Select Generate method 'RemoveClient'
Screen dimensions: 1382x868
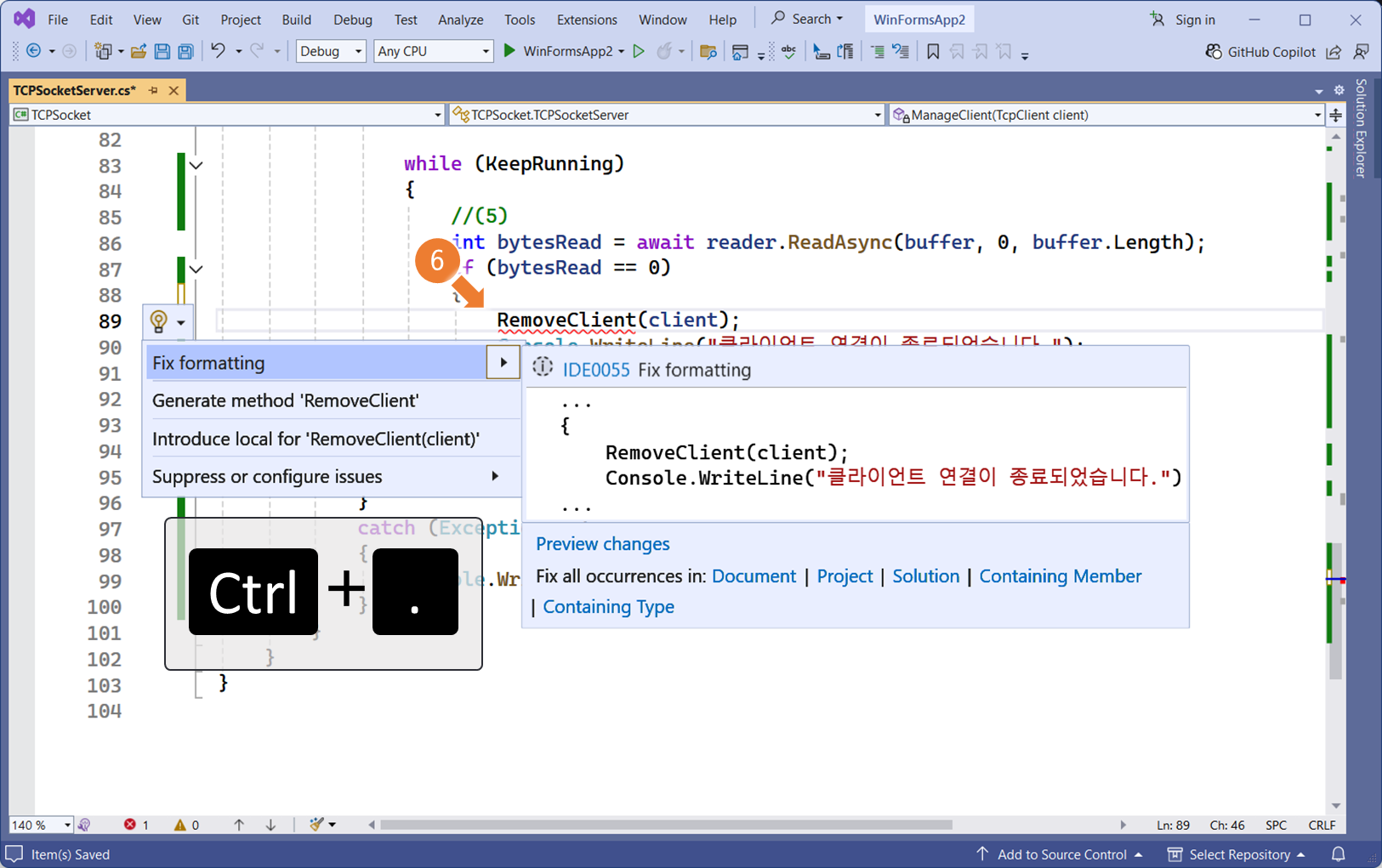pyautogui.click(x=333, y=400)
